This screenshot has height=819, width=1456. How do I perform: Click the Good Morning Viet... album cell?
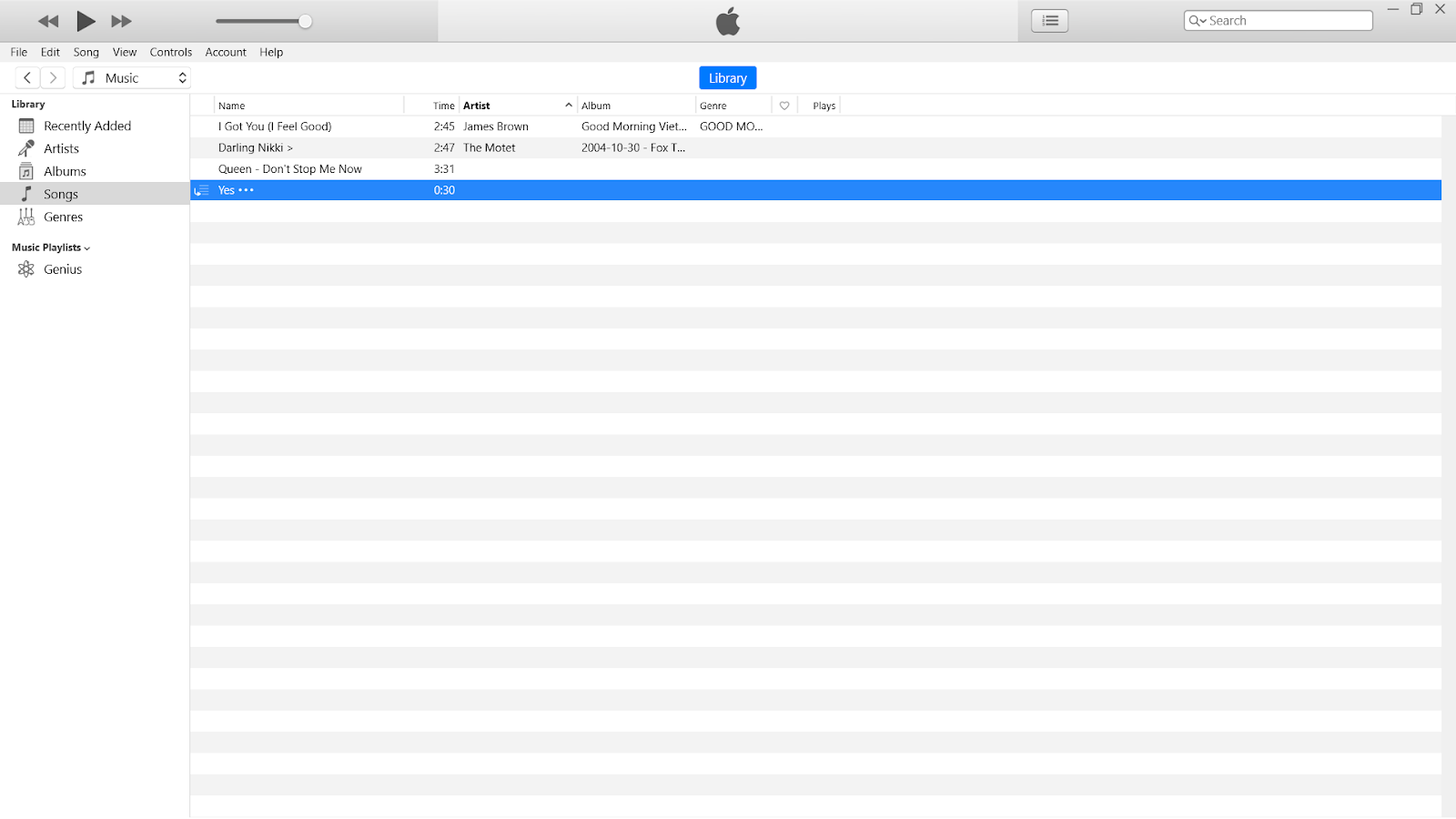634,126
